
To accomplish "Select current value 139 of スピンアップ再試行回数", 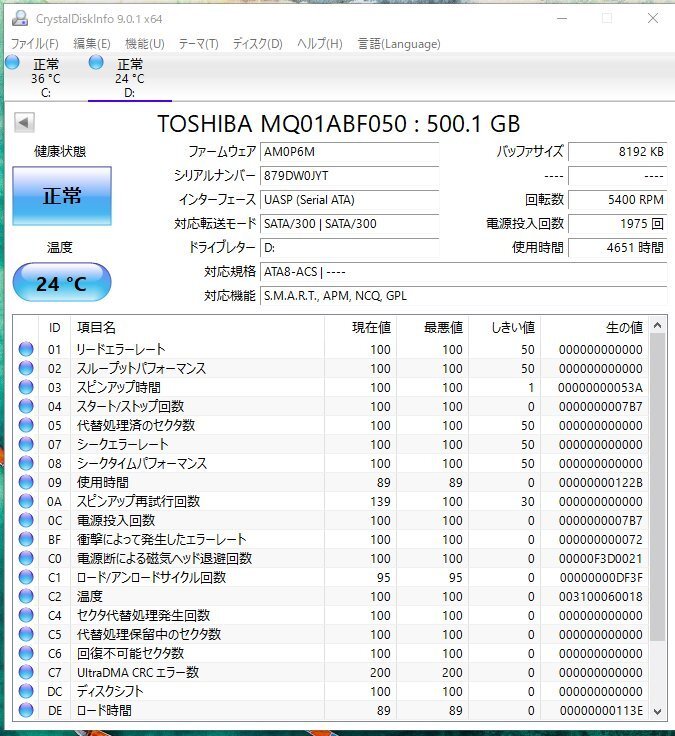I will pos(380,502).
